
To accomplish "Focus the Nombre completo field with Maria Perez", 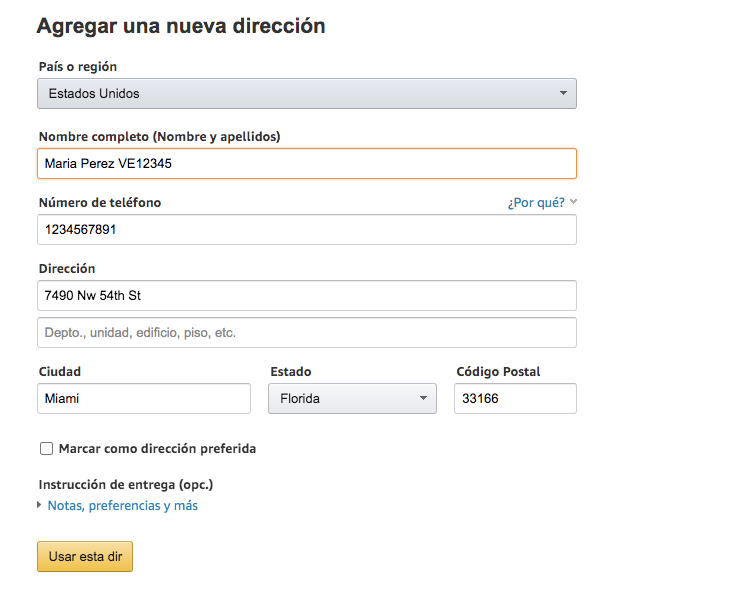I will pos(307,163).
